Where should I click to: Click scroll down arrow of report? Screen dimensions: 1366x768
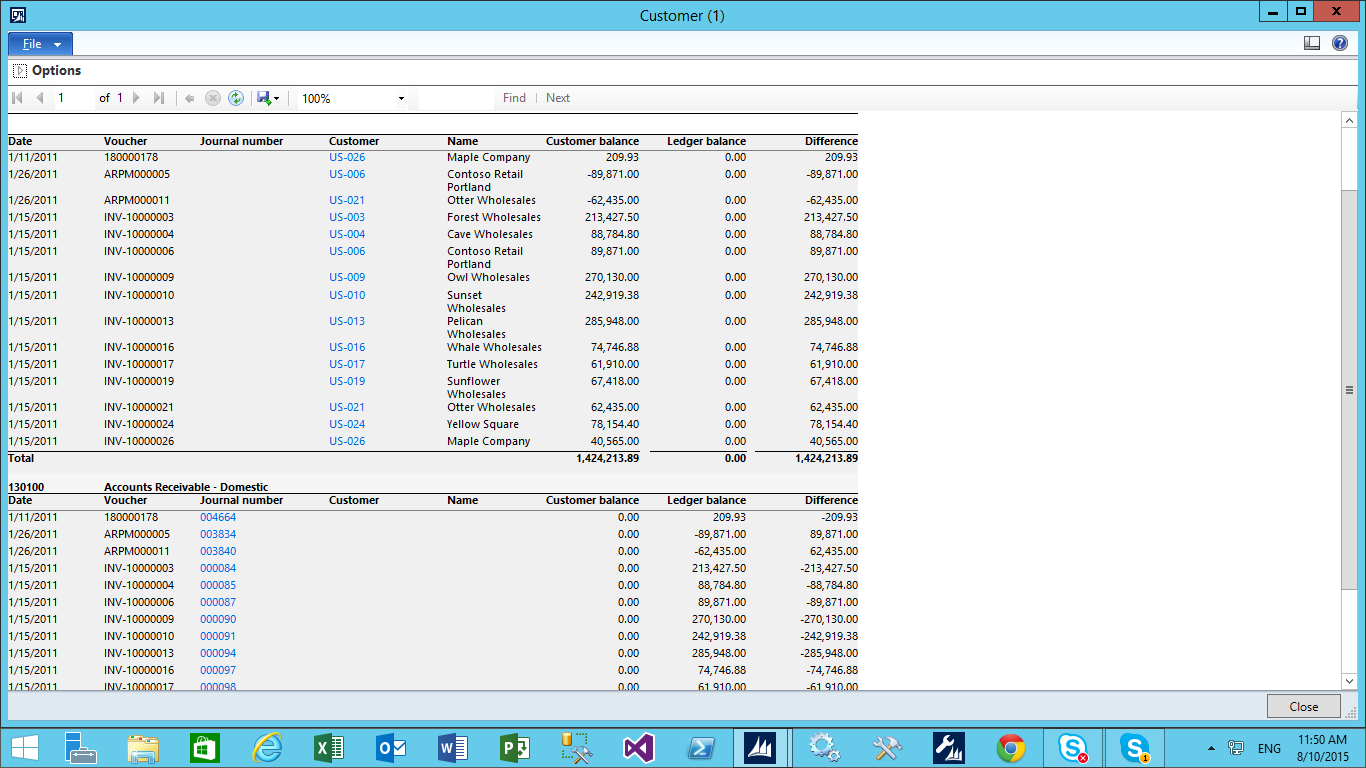1349,681
